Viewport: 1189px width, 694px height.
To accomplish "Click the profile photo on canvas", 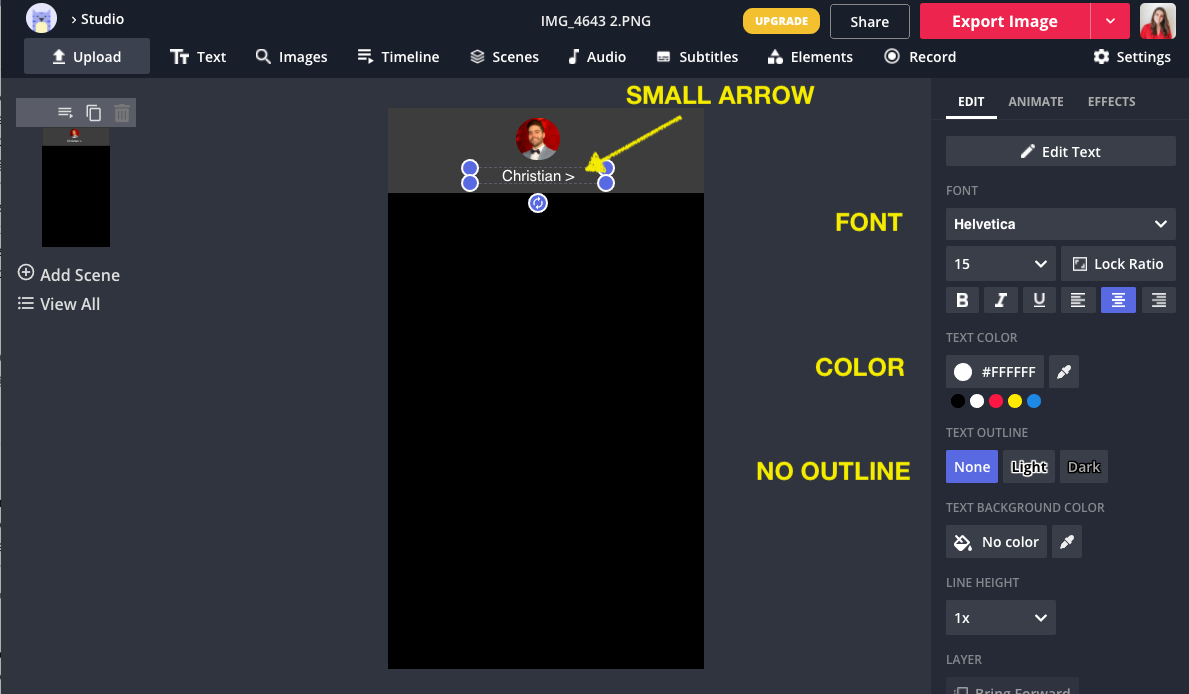I will coord(538,140).
